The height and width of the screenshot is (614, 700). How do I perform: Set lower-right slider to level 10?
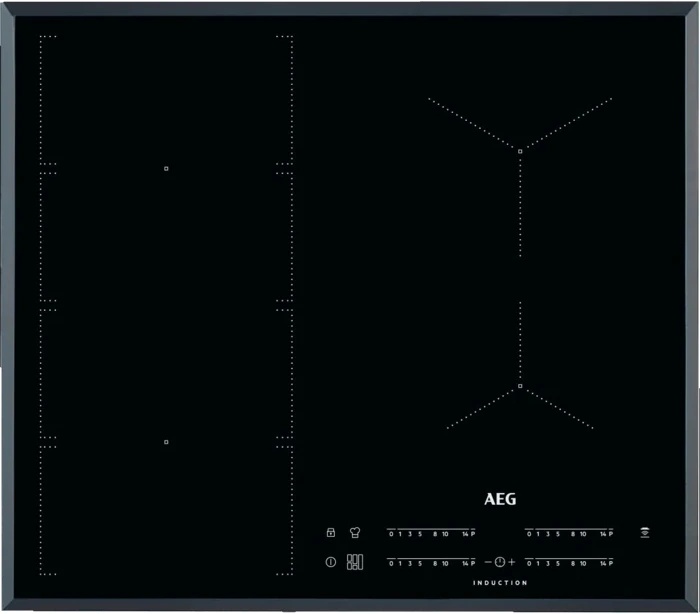[x=583, y=564]
